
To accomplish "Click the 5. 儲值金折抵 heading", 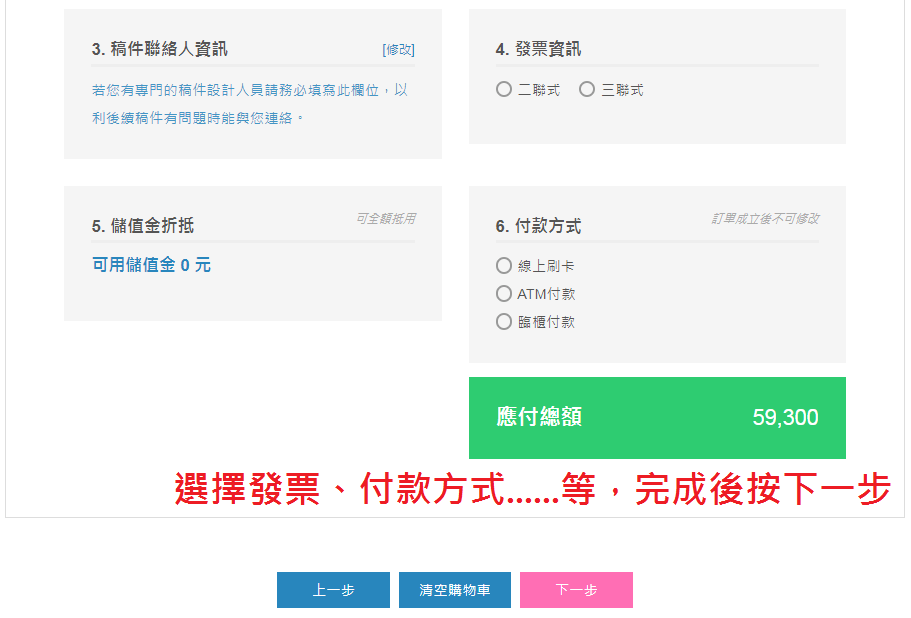I will coord(143,226).
